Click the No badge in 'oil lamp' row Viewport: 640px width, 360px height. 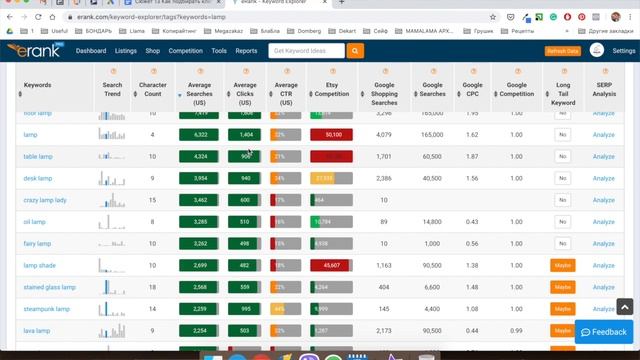click(562, 222)
